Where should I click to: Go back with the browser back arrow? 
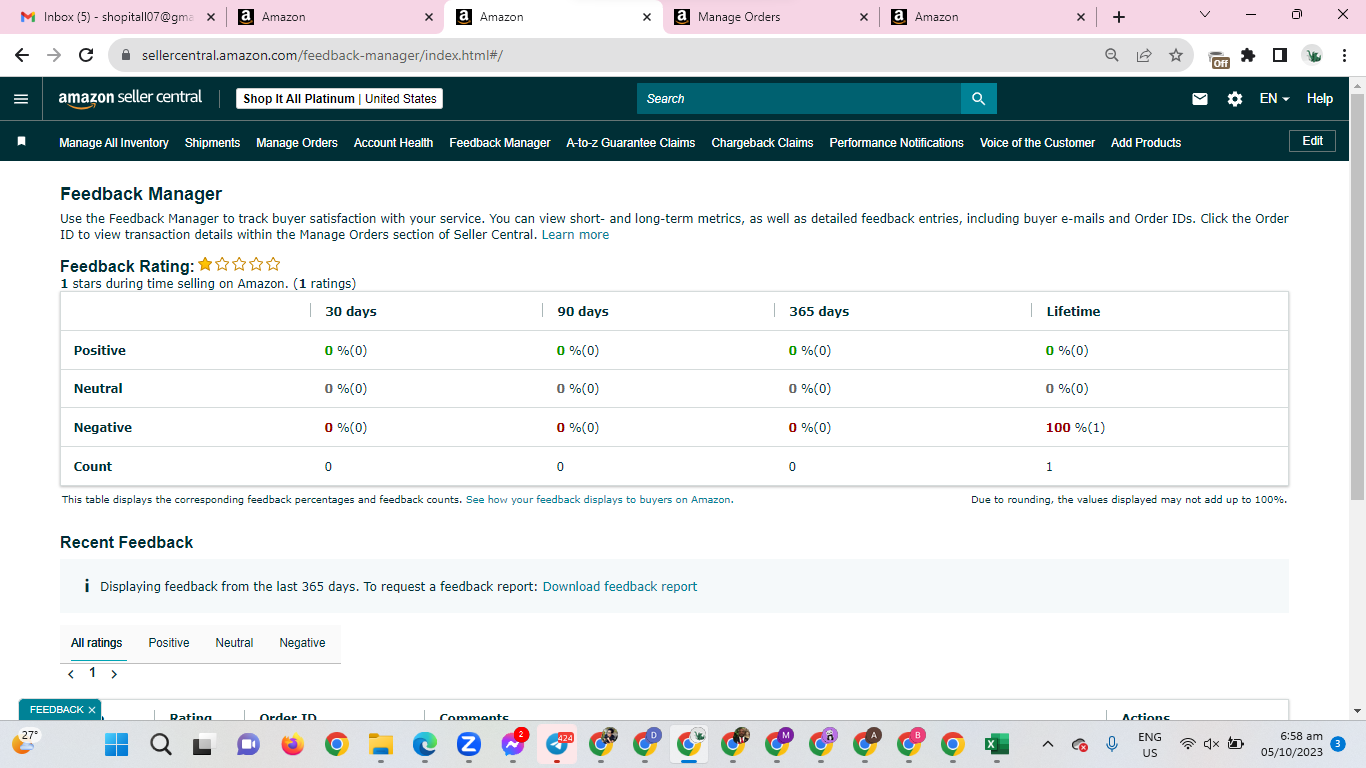(x=22, y=55)
